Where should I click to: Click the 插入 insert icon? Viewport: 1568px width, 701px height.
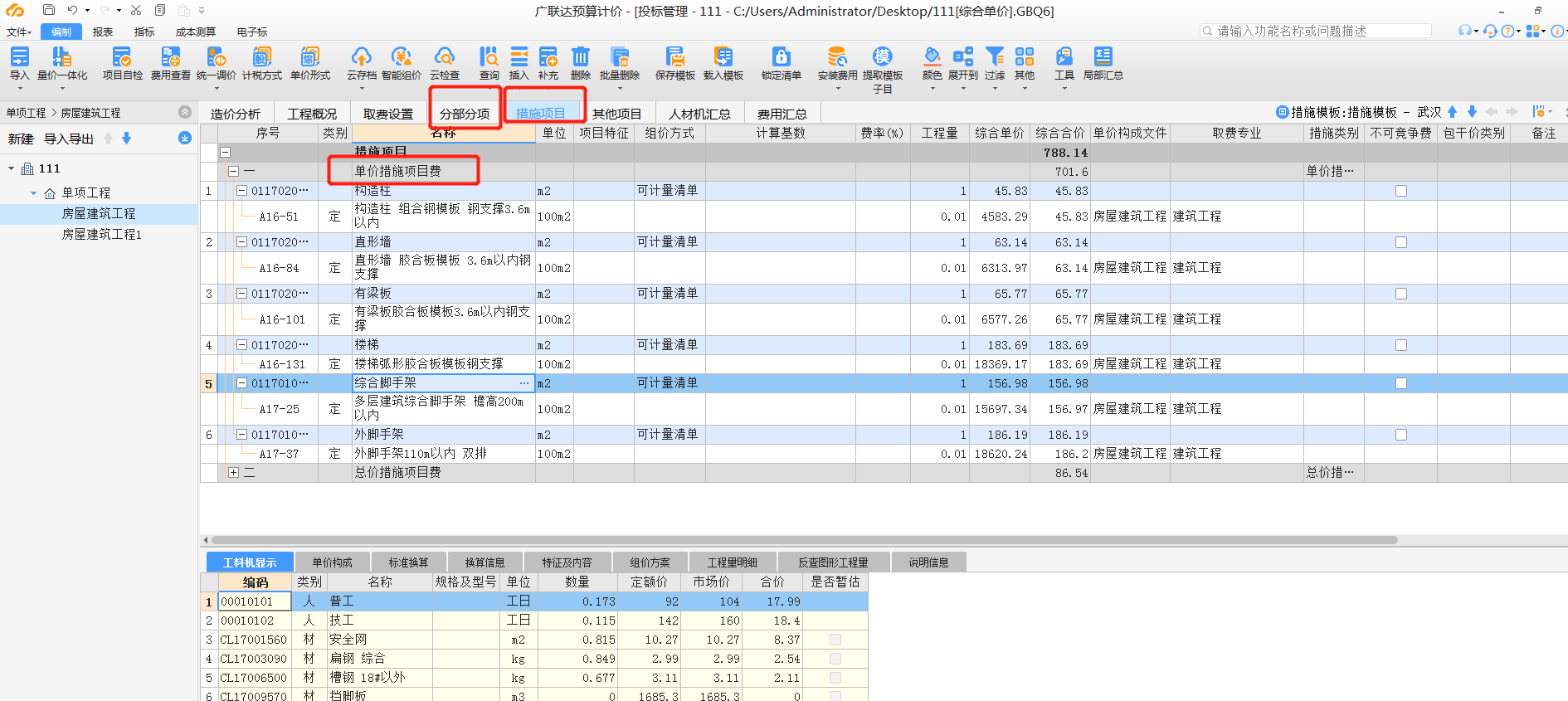[x=519, y=56]
